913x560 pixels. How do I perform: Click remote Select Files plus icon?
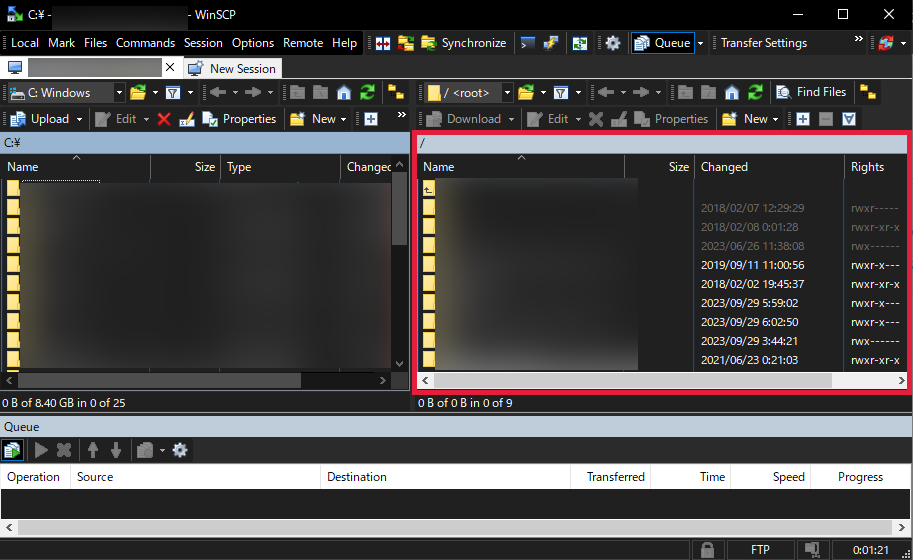(803, 119)
